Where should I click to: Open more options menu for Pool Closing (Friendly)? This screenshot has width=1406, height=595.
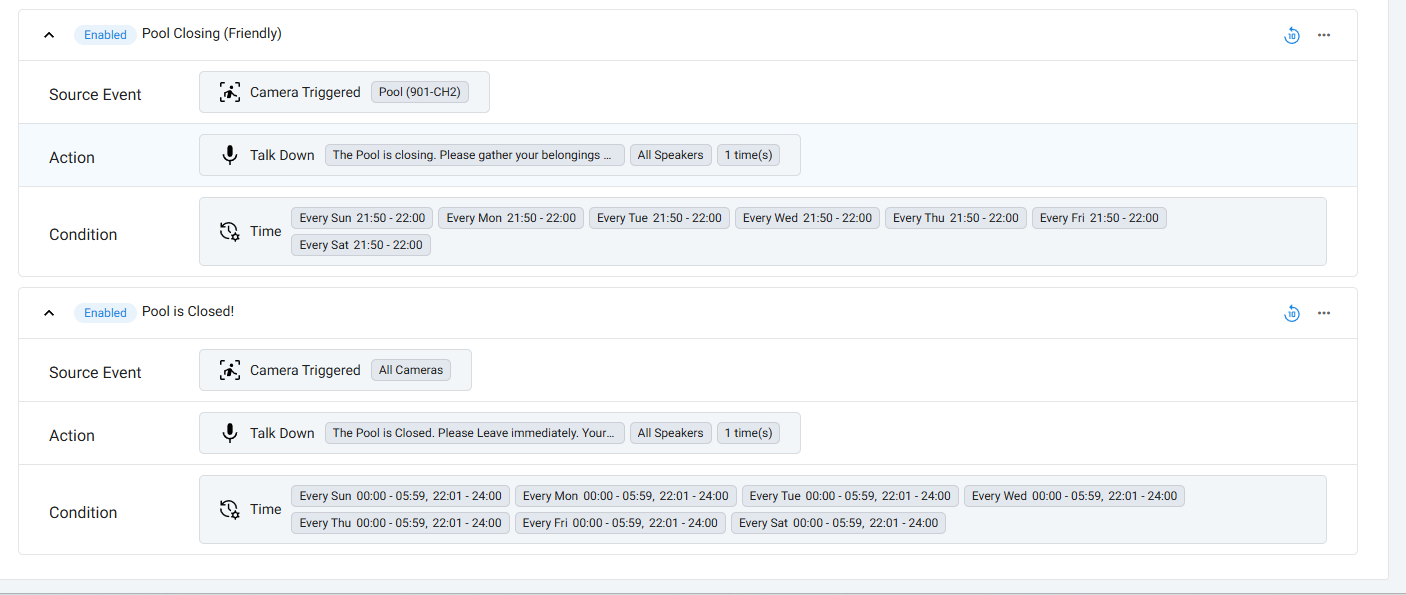tap(1324, 35)
